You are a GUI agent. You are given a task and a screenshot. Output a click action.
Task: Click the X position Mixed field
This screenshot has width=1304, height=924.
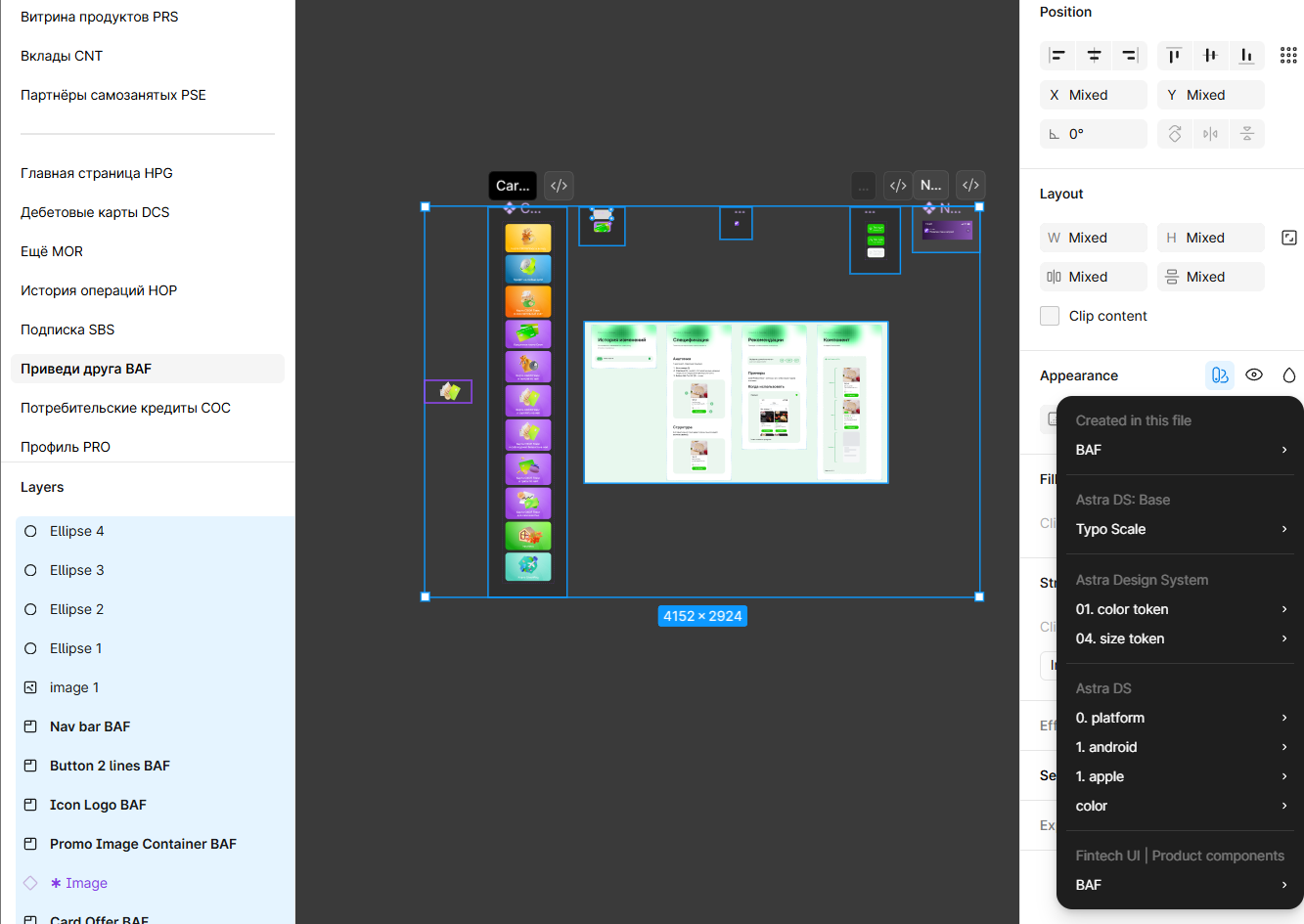coord(1094,95)
